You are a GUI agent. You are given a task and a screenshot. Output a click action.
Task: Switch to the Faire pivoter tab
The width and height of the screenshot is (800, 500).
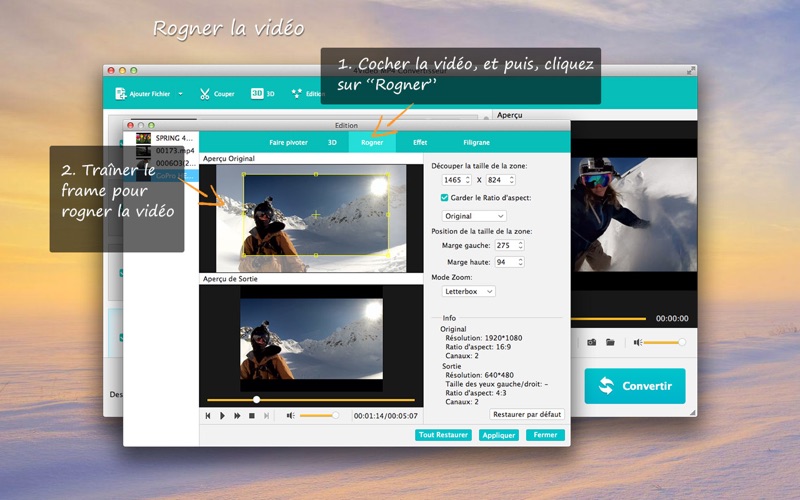tap(288, 142)
